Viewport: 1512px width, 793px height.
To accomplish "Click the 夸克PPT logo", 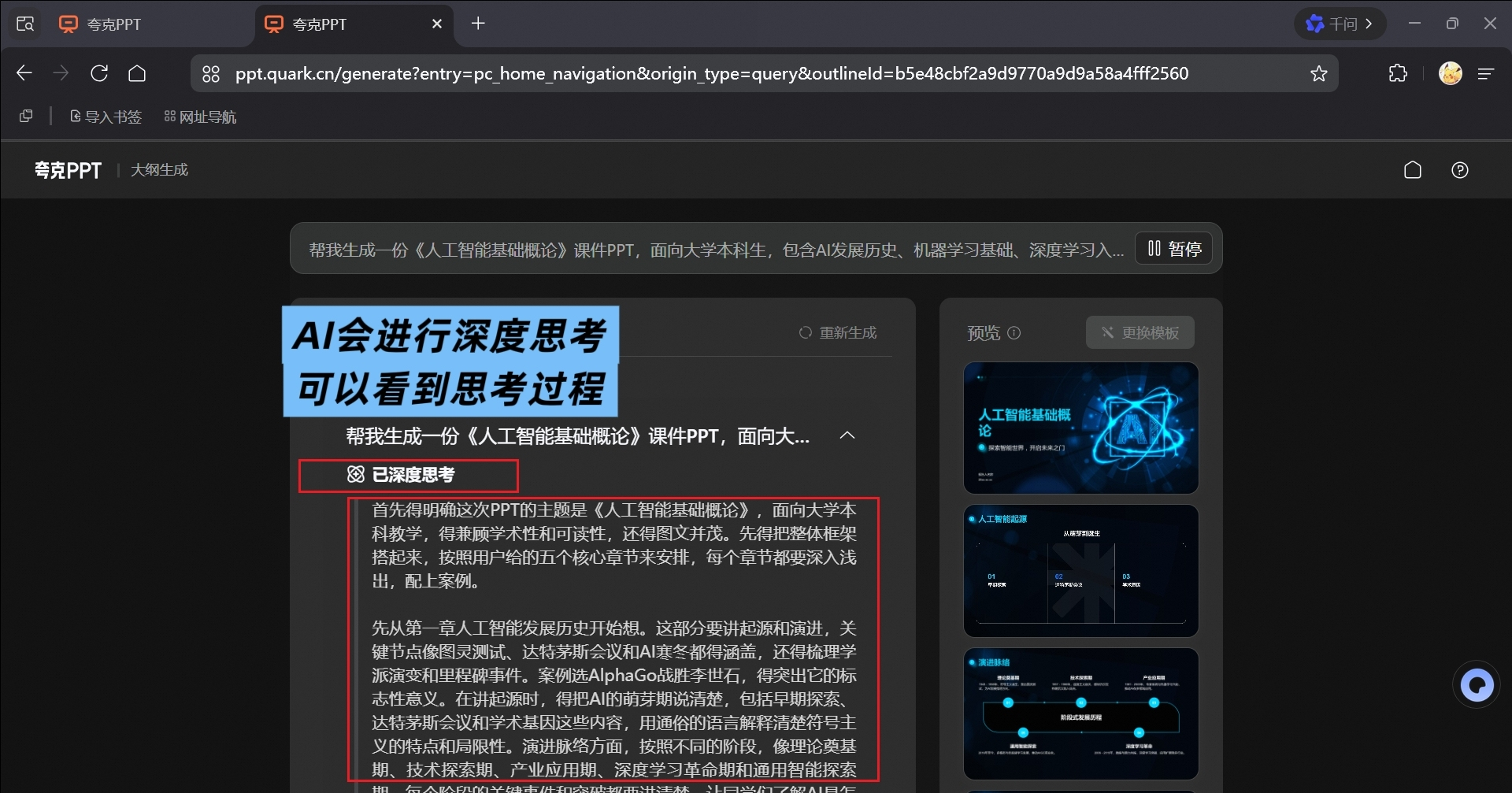I will (x=68, y=170).
